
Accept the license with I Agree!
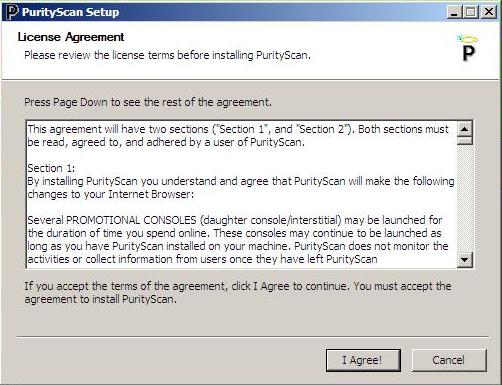363,360
